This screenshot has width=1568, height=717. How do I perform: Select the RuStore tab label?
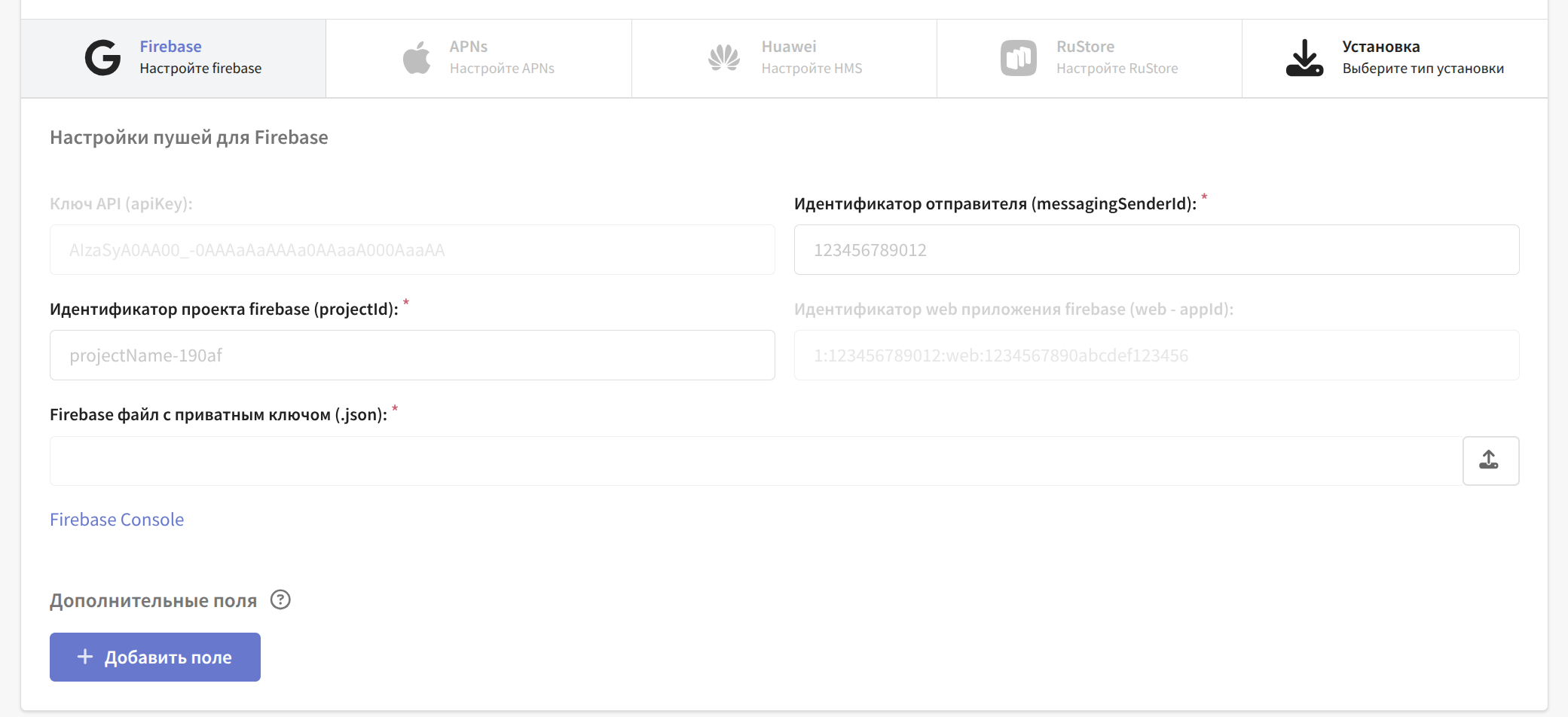click(x=1085, y=47)
